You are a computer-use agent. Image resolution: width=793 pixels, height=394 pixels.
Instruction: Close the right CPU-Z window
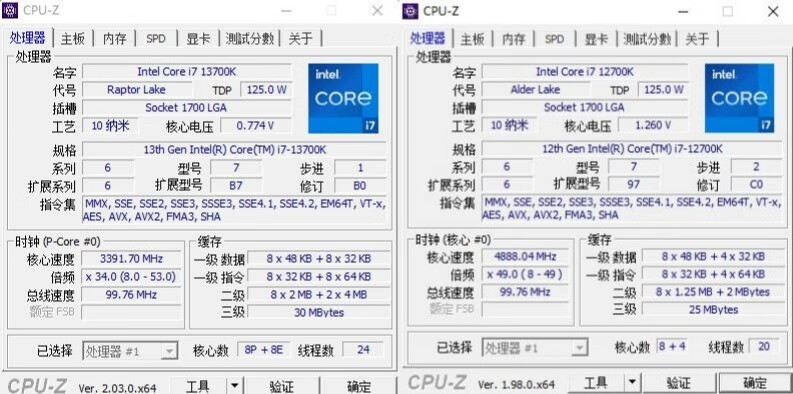773,11
